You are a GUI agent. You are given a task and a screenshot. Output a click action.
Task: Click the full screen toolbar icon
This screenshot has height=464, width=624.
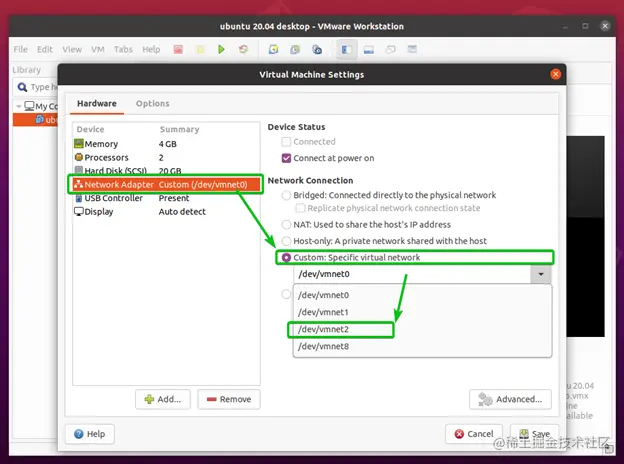coord(390,49)
